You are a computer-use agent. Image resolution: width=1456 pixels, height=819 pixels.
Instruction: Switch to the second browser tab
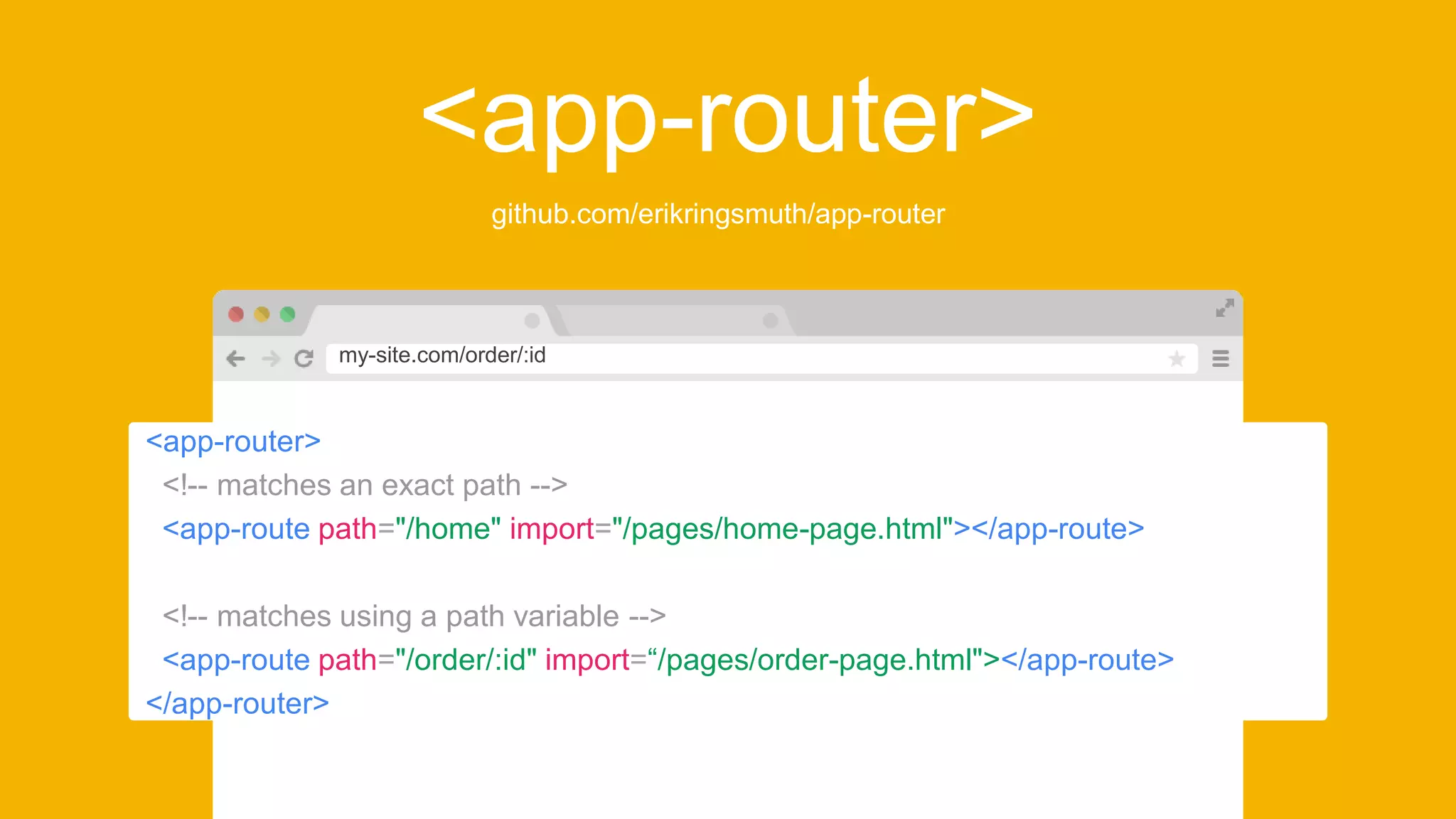[x=675, y=321]
